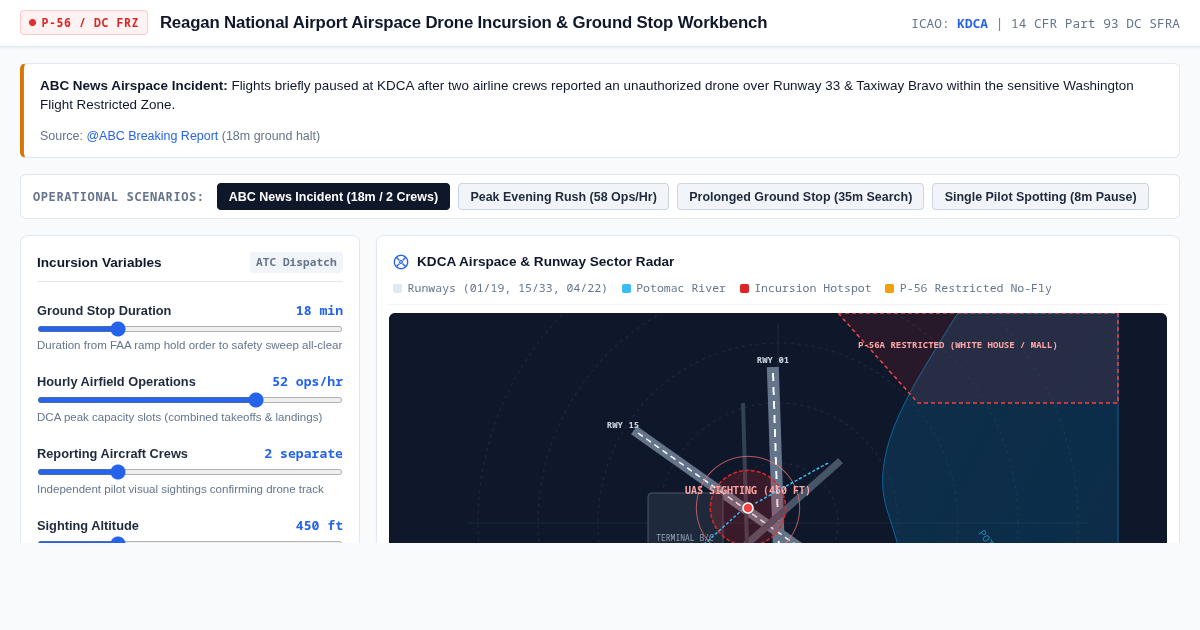The image size is (1200, 630).
Task: Click the radar icon beside KDCA Airspace title
Action: point(401,262)
